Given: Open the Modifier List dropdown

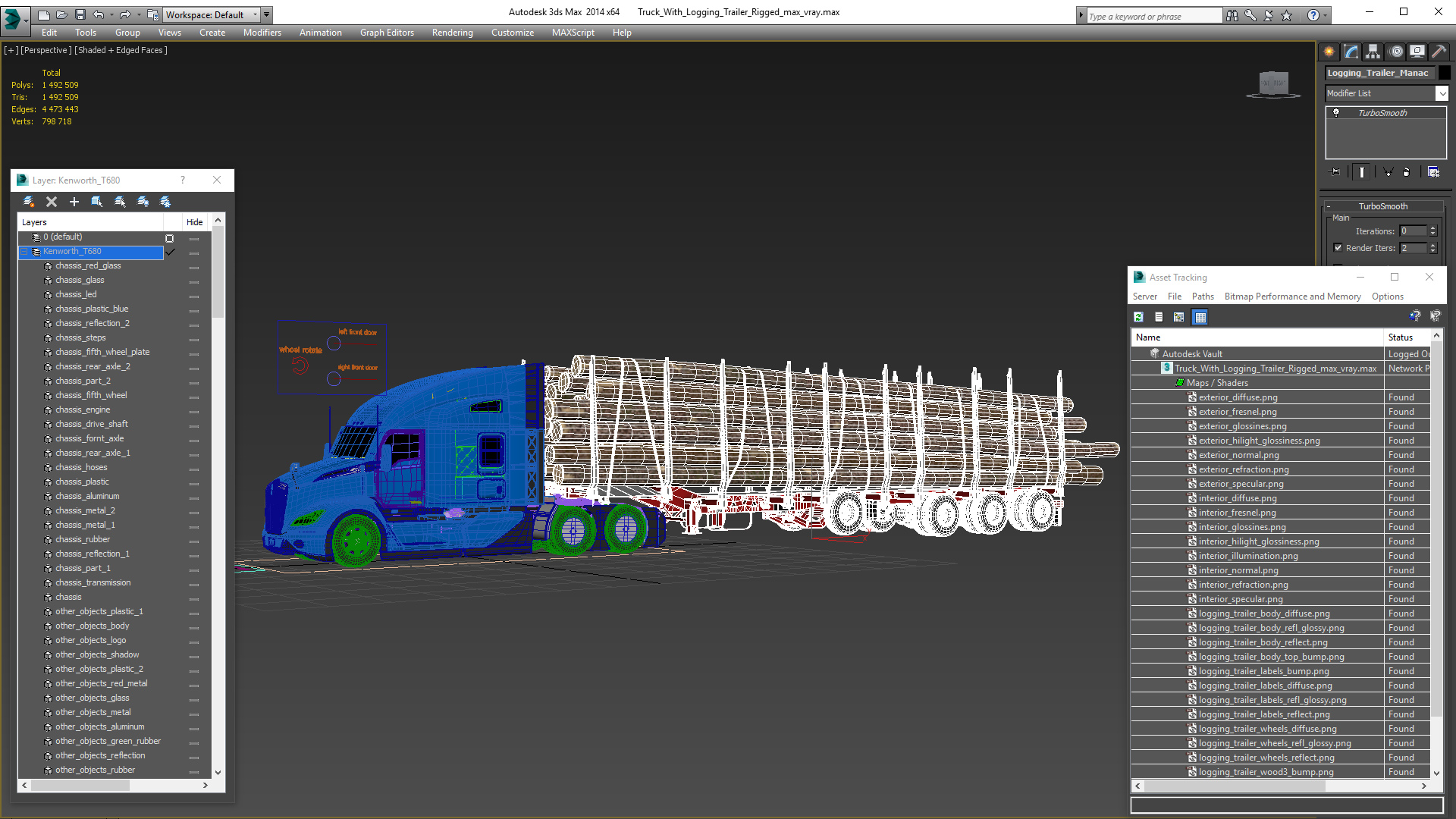Looking at the screenshot, I should pyautogui.click(x=1442, y=93).
